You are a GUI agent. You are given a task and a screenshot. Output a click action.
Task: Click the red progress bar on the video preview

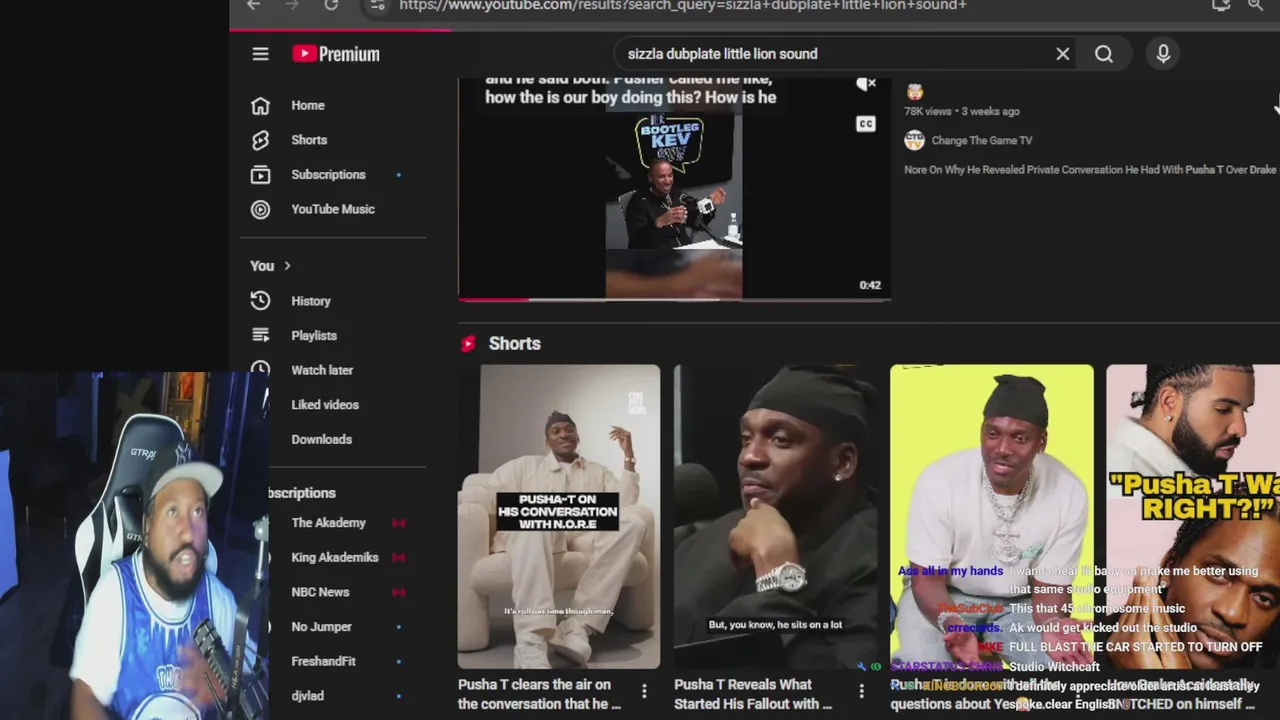[x=494, y=298]
